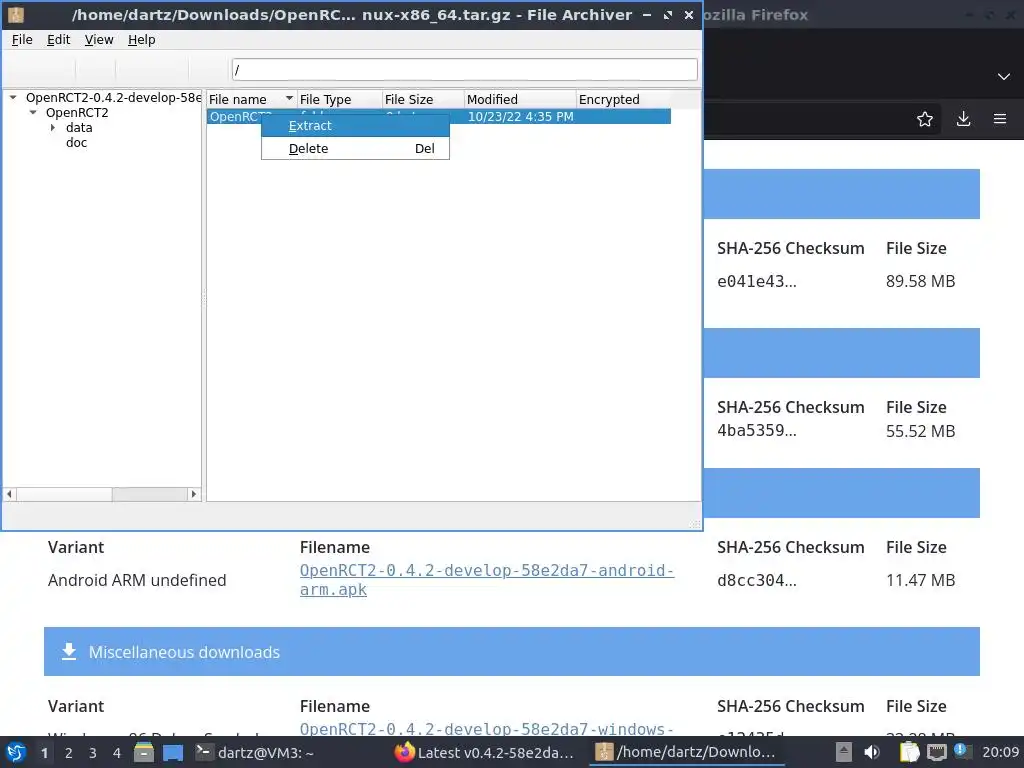Image resolution: width=1024 pixels, height=768 pixels.
Task: Open the Firefox list all tabs chevron
Action: [x=1004, y=76]
